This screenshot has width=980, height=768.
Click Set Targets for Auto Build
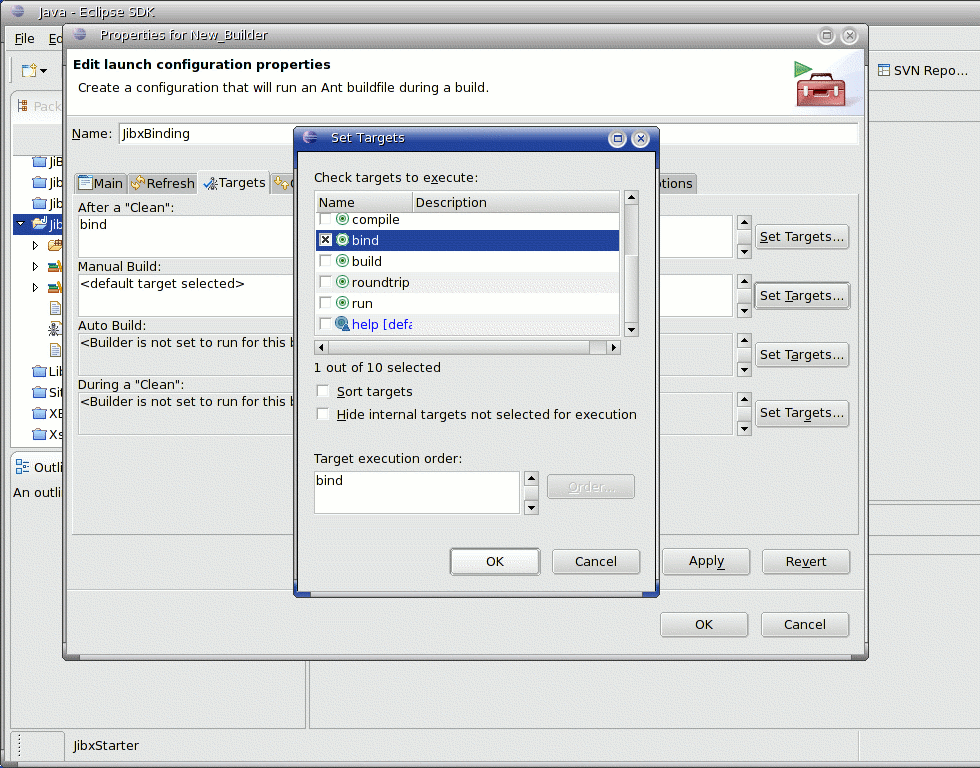coord(802,354)
